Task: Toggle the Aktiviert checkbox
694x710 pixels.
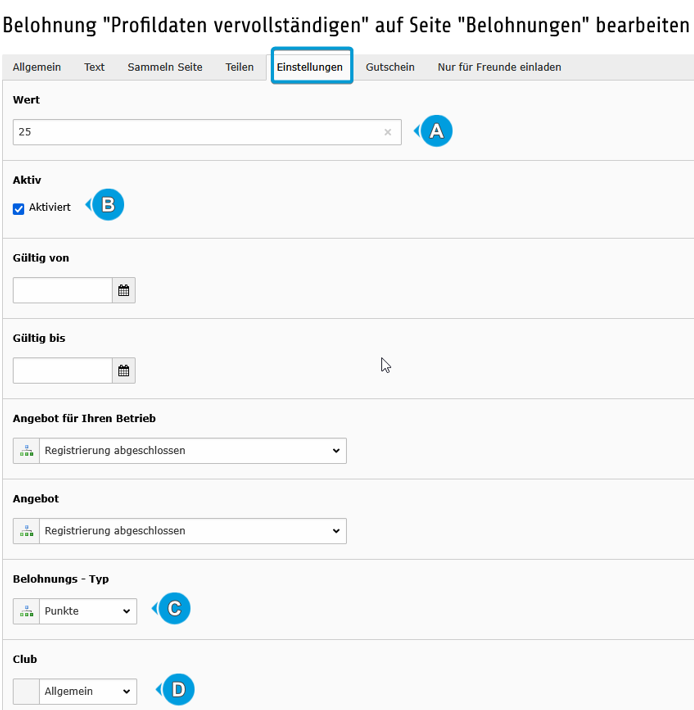Action: tap(19, 209)
